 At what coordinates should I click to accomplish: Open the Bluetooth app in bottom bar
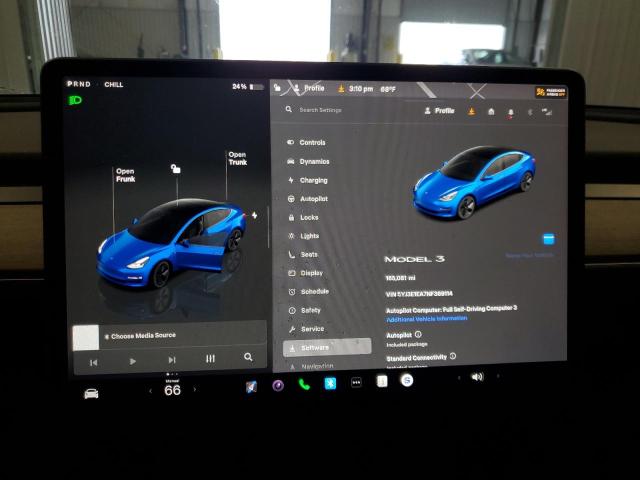tap(330, 383)
